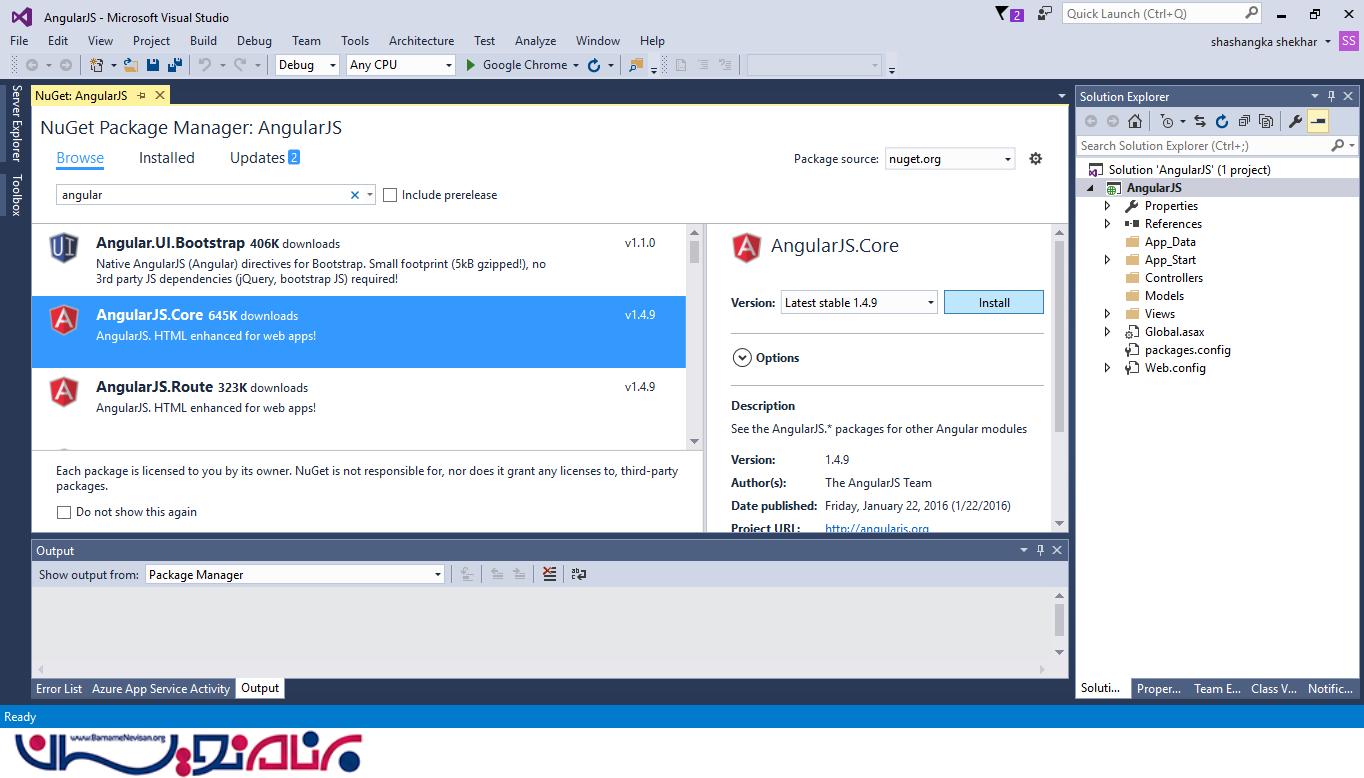This screenshot has height=778, width=1364.
Task: Toggle Preview Selected Items in Solution Explorer
Action: click(1318, 121)
